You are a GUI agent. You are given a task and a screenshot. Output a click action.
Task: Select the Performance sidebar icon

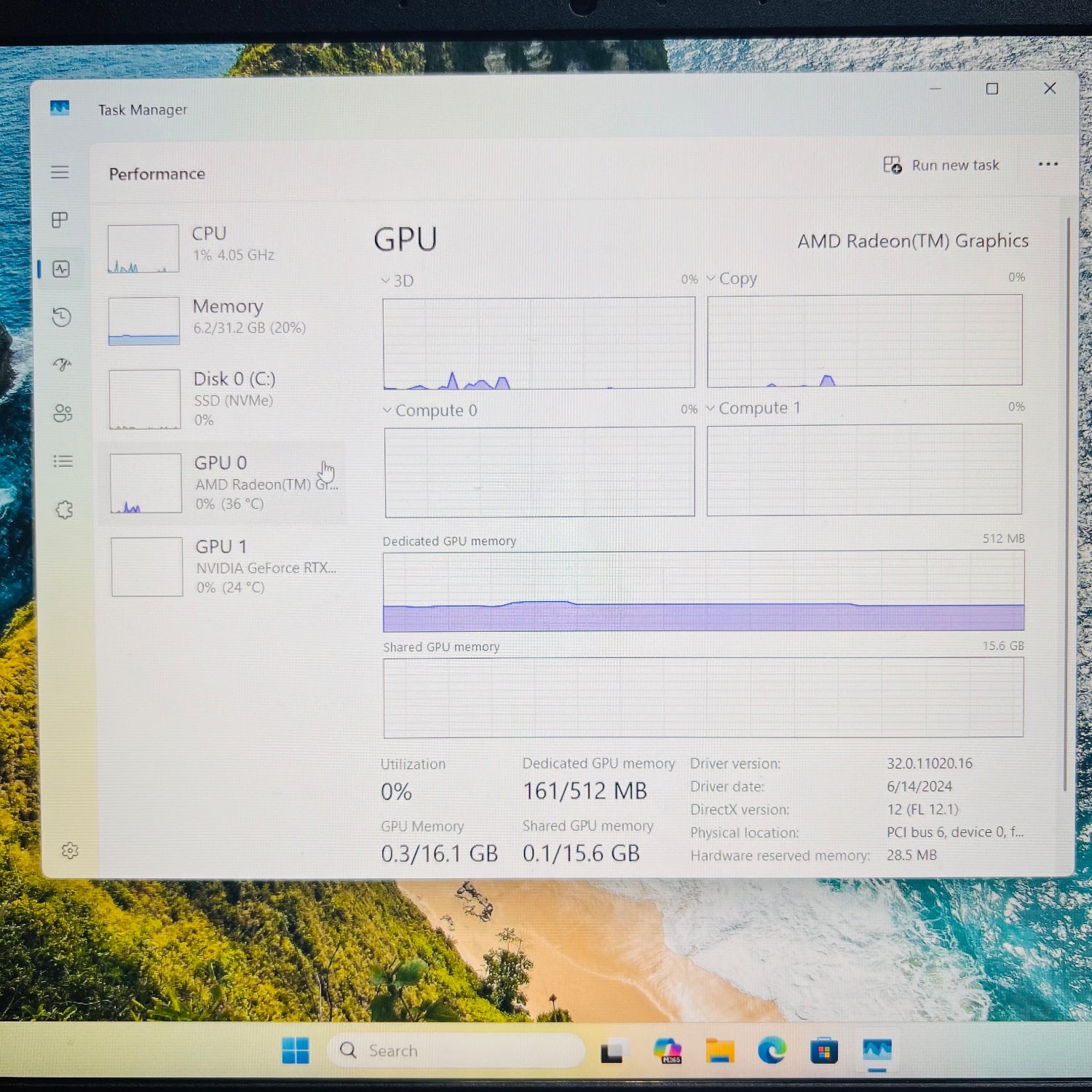click(x=61, y=269)
